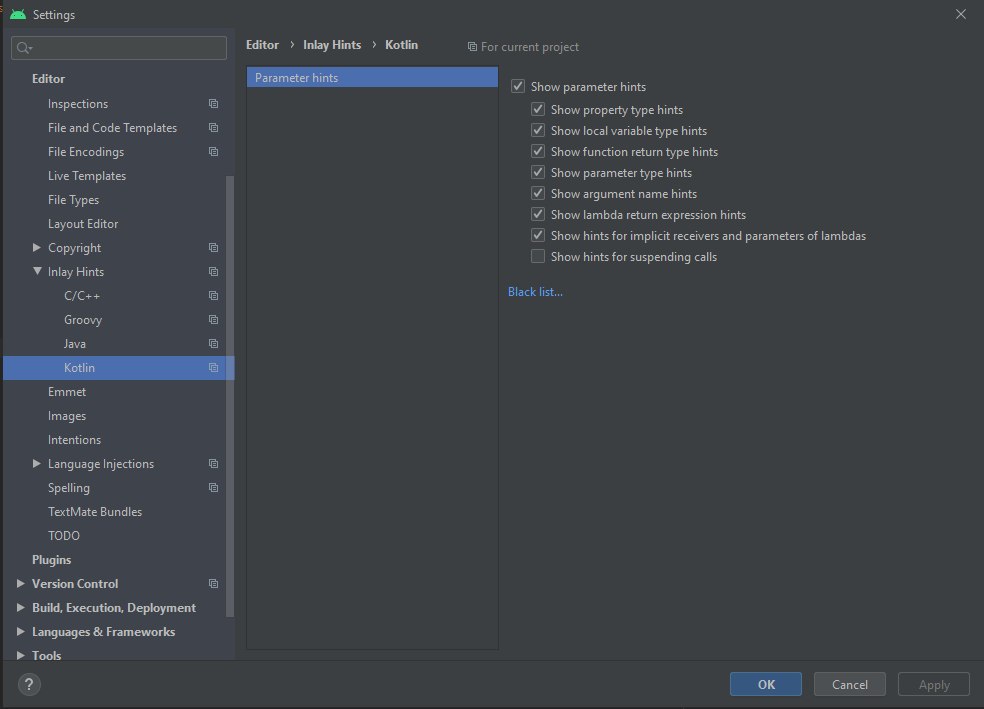Select C/C++ under Inlay Hints
984x709 pixels.
[82, 296]
